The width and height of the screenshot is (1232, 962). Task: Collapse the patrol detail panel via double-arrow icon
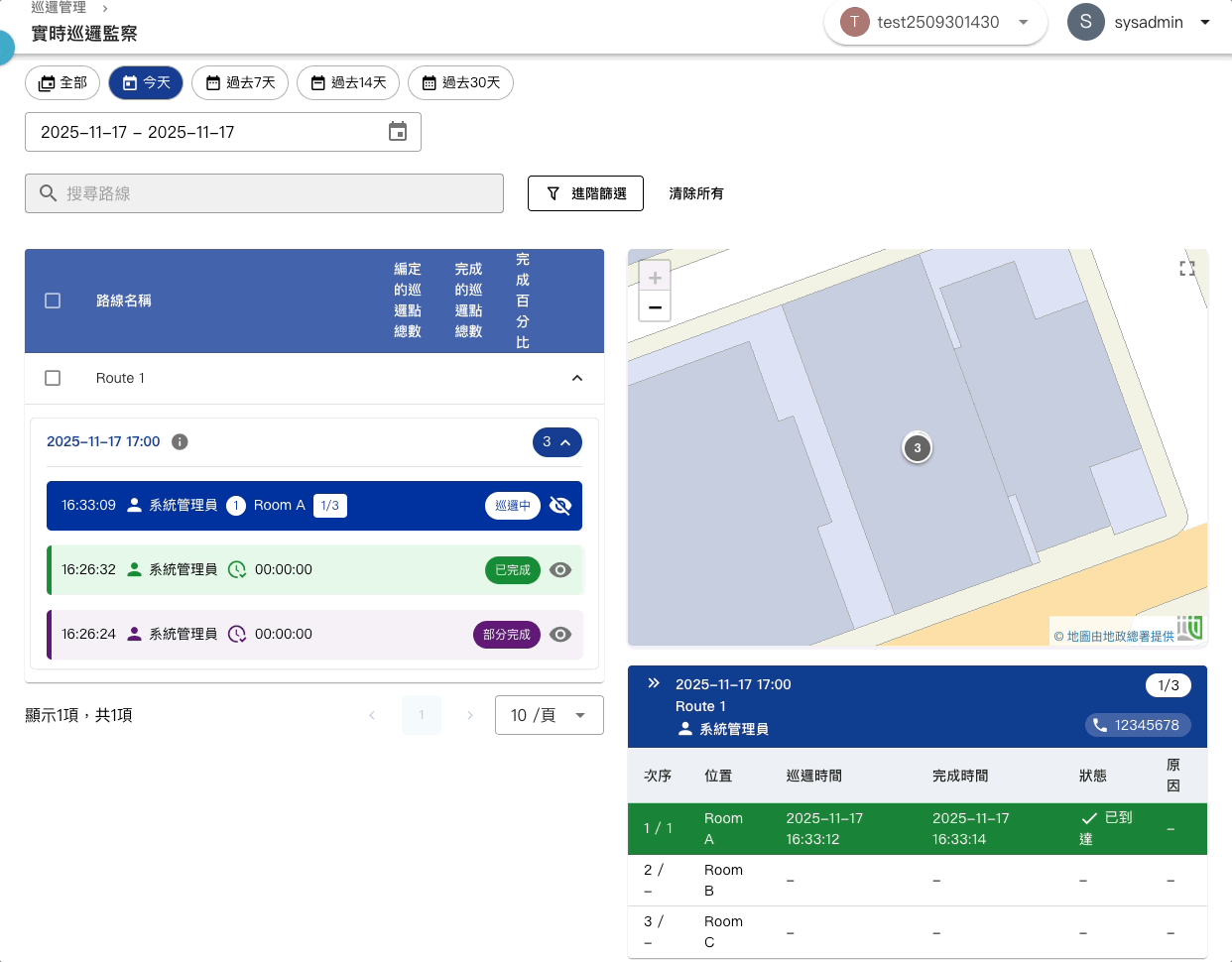pos(653,682)
